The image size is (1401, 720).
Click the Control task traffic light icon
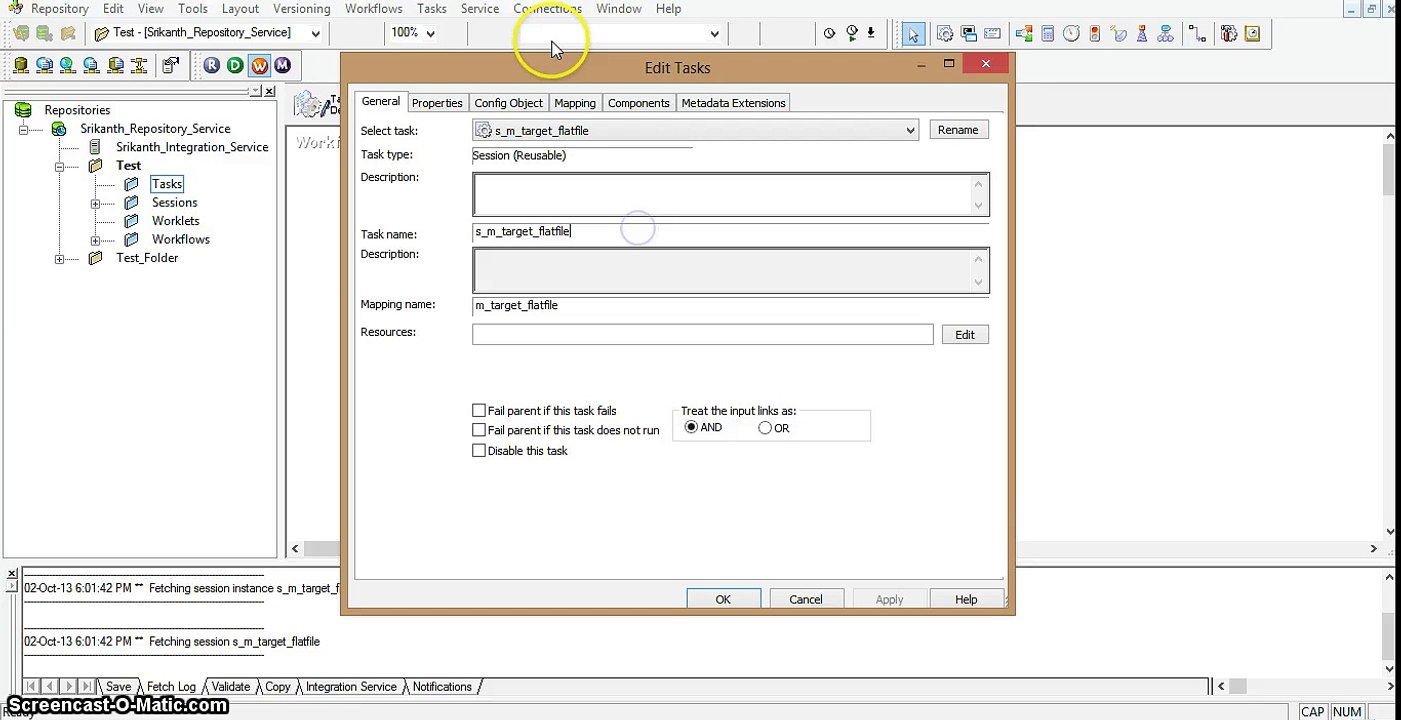[1095, 34]
